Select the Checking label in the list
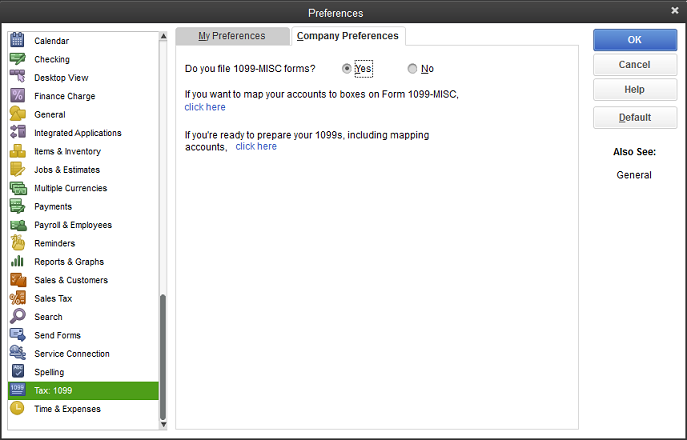The image size is (687, 440). (x=52, y=59)
